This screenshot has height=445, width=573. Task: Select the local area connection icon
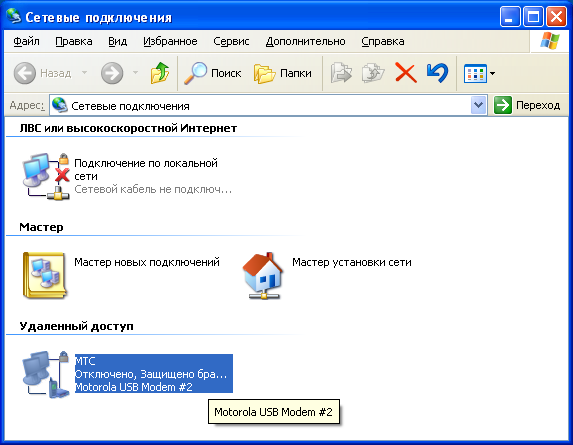46,176
